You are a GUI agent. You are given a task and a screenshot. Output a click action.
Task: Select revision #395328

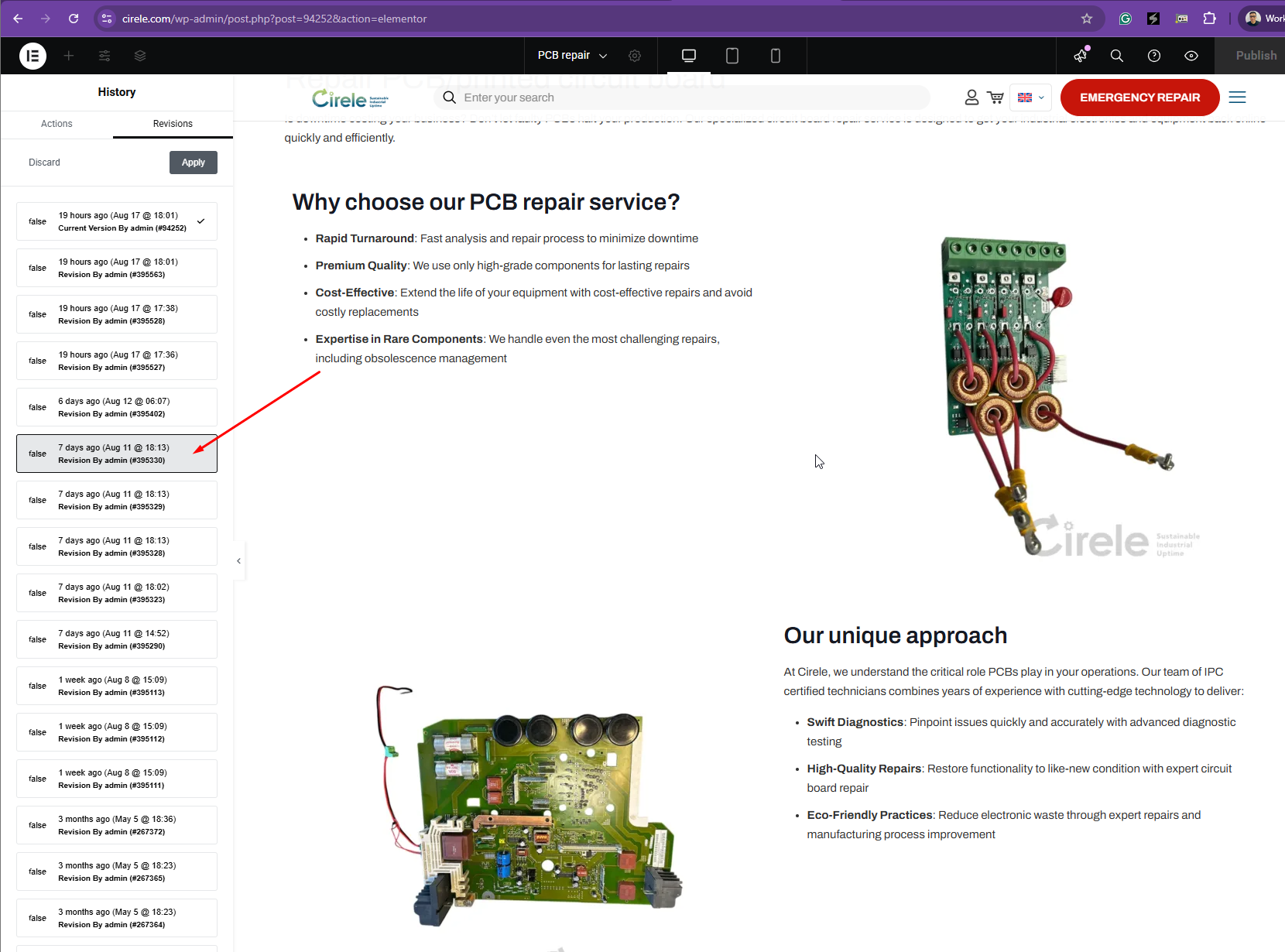coord(117,546)
